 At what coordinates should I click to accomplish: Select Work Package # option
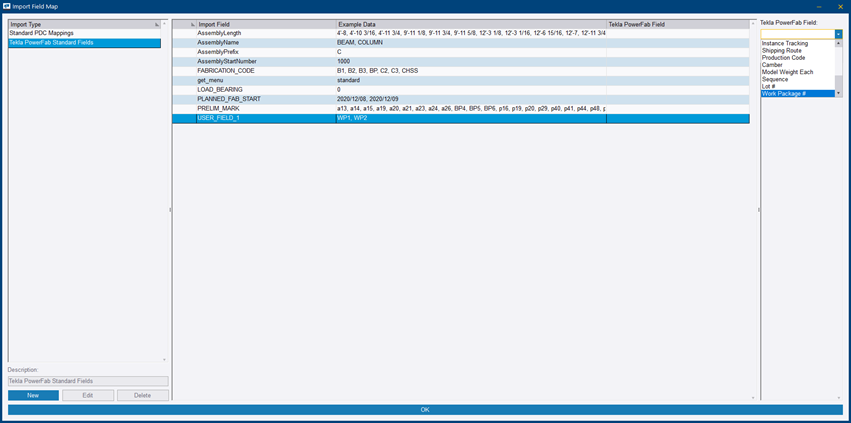(x=798, y=93)
